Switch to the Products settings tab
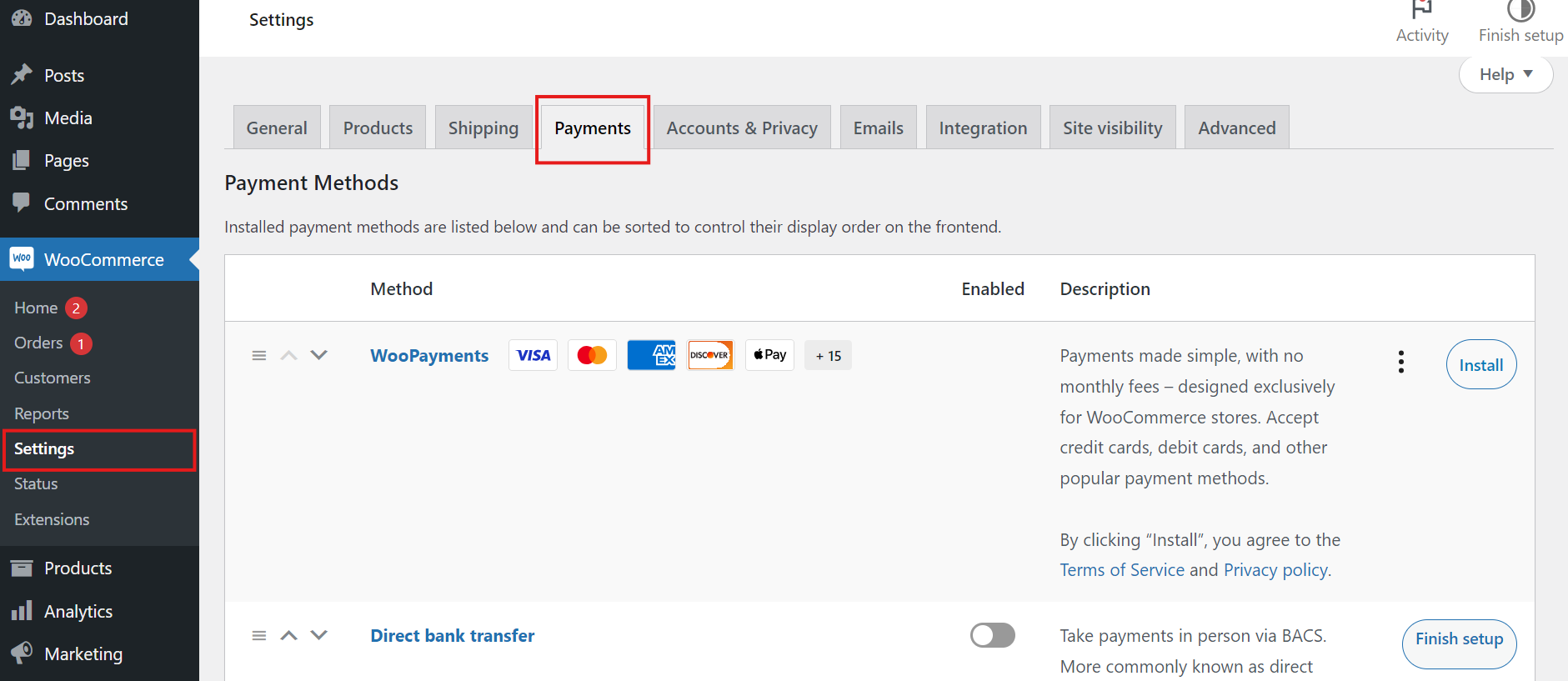This screenshot has height=681, width=1568. (x=378, y=128)
